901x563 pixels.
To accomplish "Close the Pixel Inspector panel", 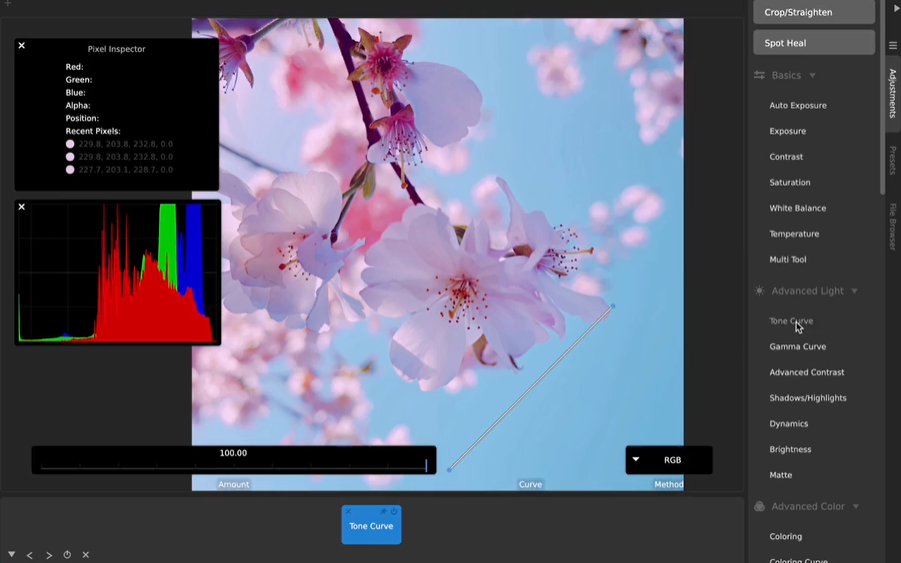I will click(21, 45).
